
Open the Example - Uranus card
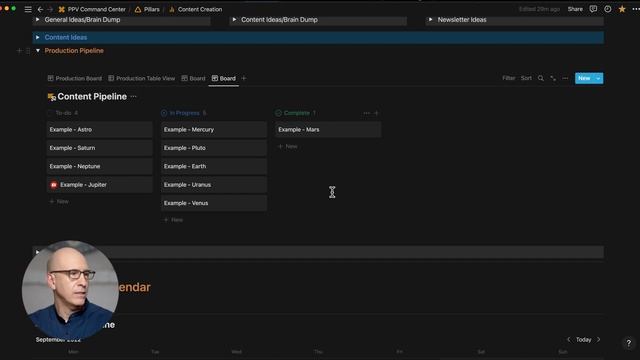(x=214, y=184)
